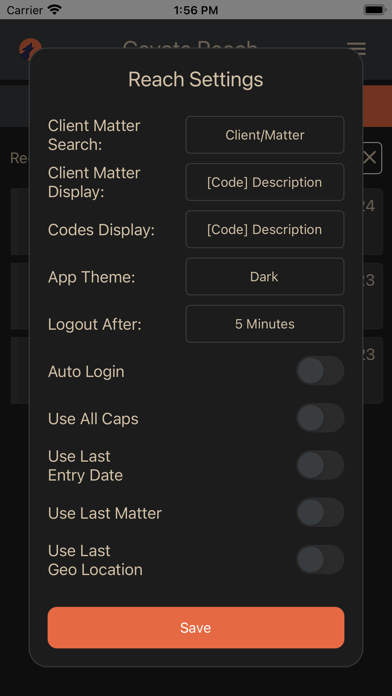Viewport: 392px width, 696px height.
Task: Tap the orange banner behind the dialog
Action: [x=377, y=106]
